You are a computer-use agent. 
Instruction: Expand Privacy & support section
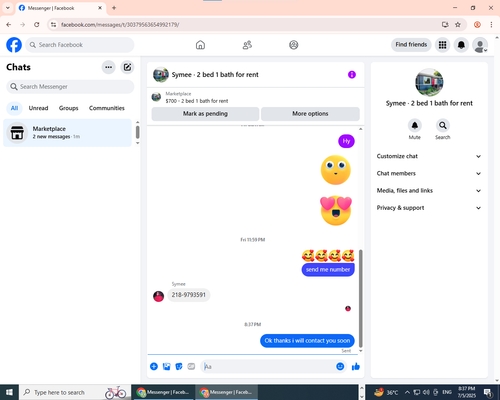(x=429, y=208)
